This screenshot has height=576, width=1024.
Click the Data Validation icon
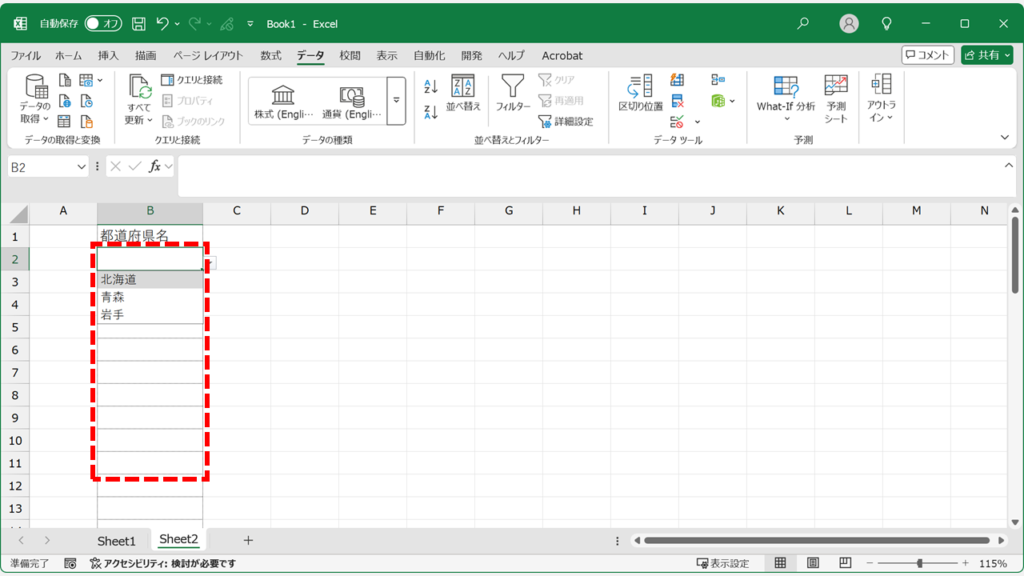[677, 121]
